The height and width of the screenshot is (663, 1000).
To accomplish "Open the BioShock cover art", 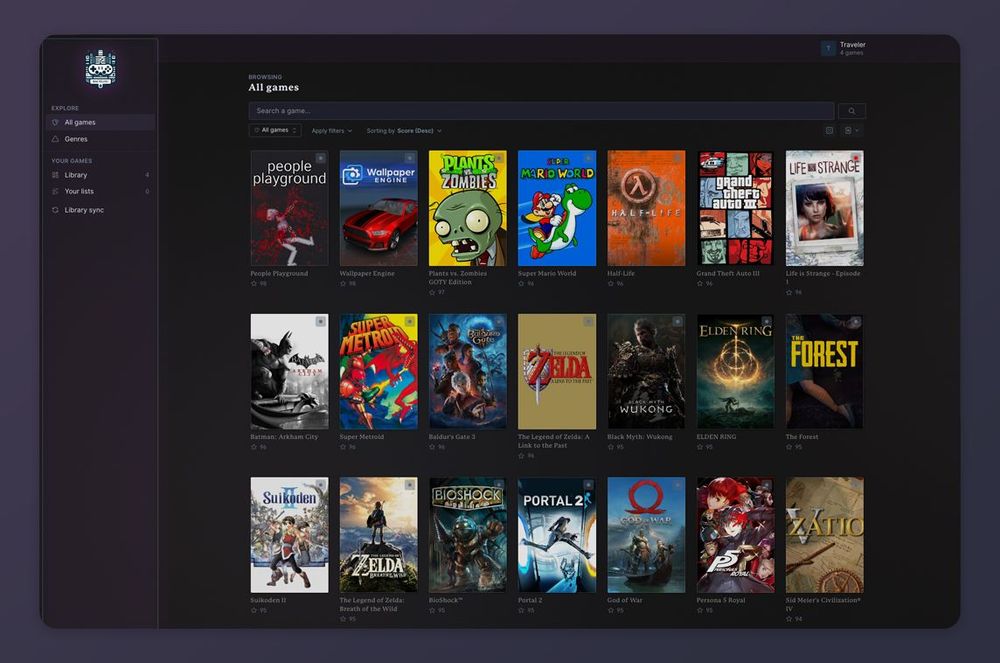I will coord(467,535).
